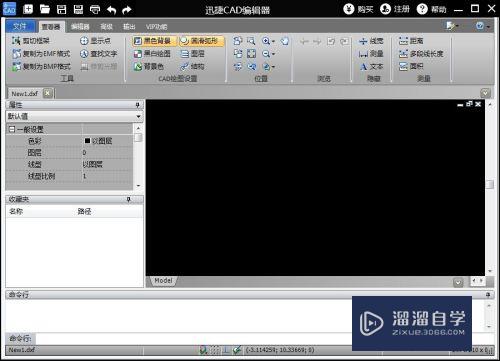Select the 距离 distance measure tool
The height and width of the screenshot is (361, 500).
(411, 41)
